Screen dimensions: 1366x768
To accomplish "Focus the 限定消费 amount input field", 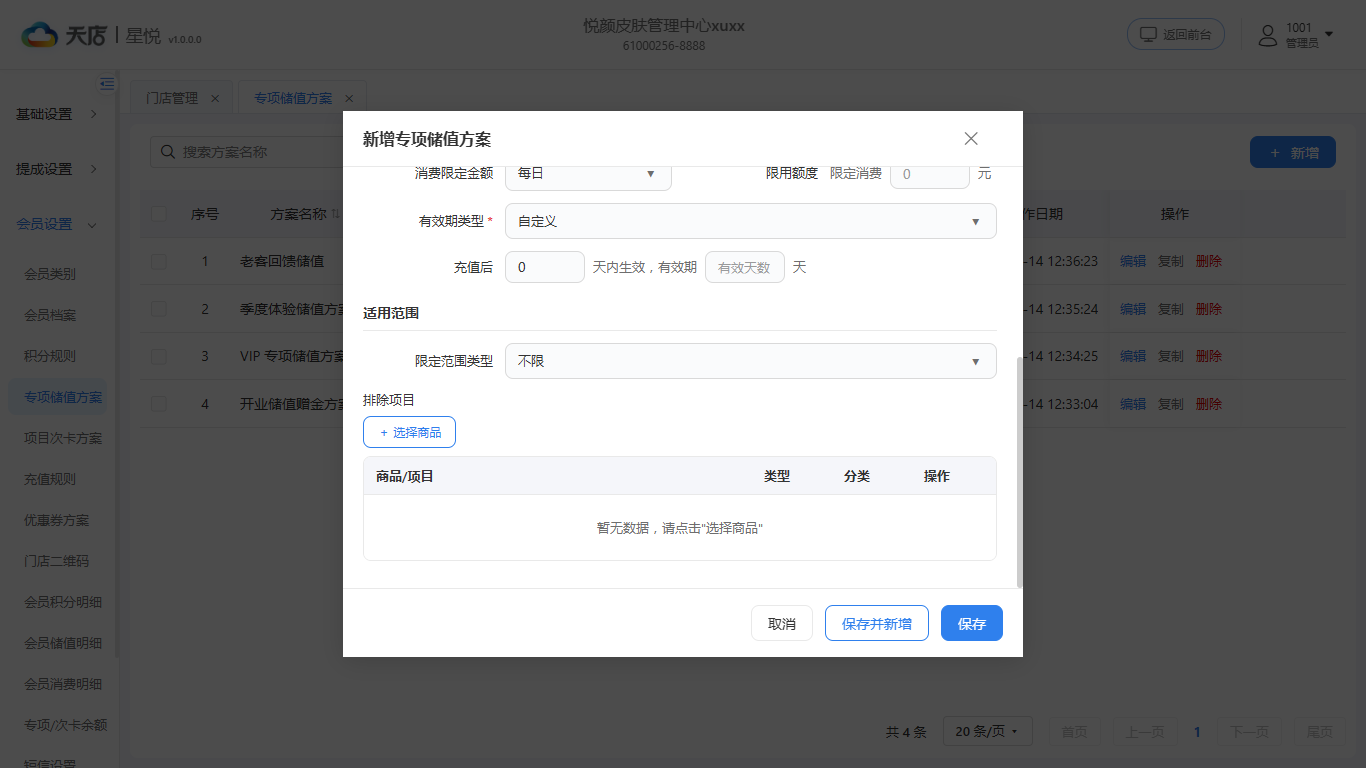I will pyautogui.click(x=930, y=174).
